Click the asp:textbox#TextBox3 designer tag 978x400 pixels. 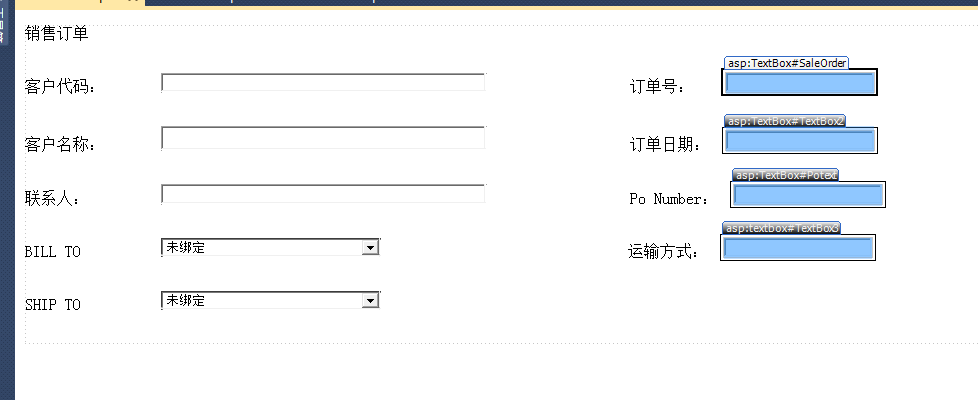tap(781, 228)
